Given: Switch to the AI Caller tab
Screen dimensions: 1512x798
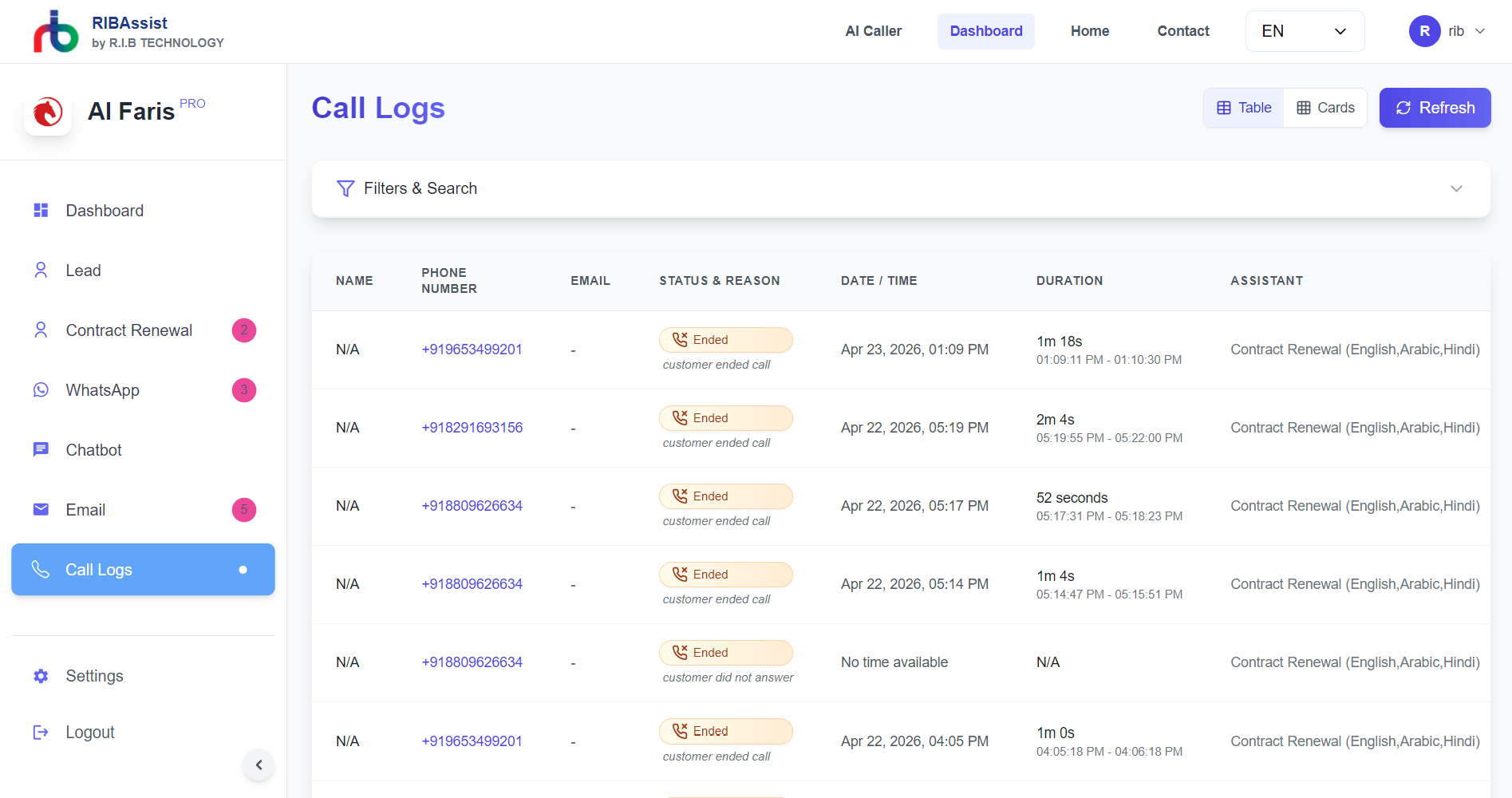Looking at the screenshot, I should pyautogui.click(x=873, y=31).
